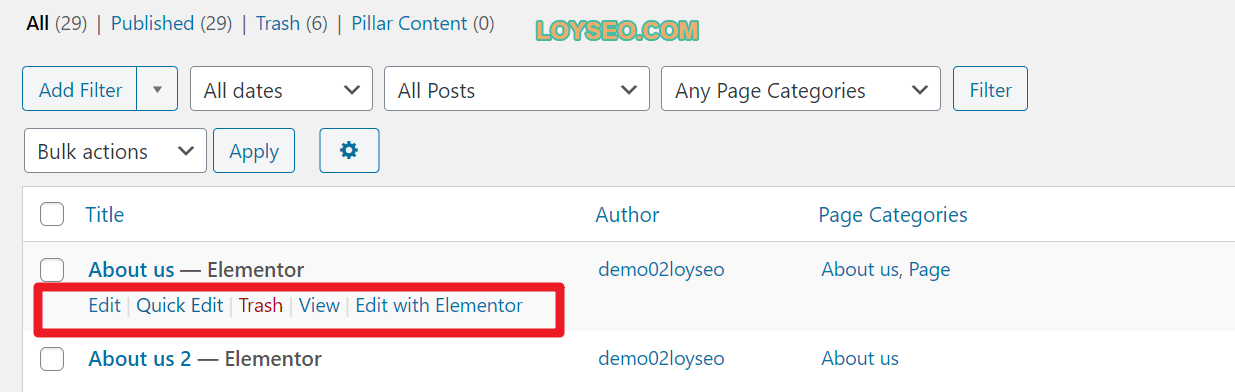Screen dimensions: 1235x392
Task: Open the All dates dropdown
Action: [x=281, y=89]
